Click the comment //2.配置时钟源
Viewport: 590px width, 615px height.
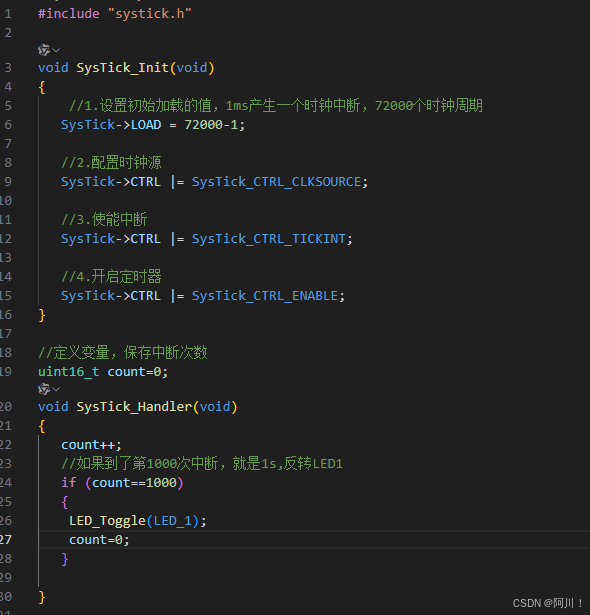[x=111, y=163]
